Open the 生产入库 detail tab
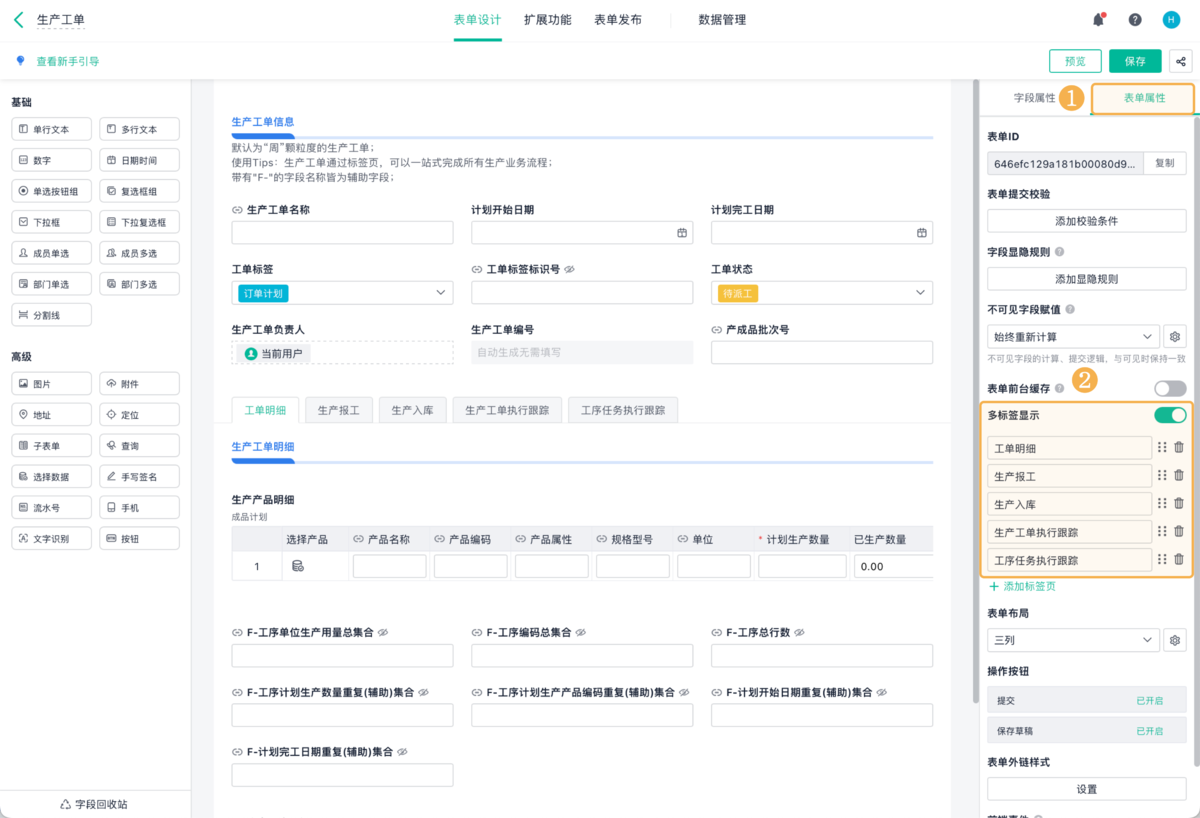 (x=412, y=409)
